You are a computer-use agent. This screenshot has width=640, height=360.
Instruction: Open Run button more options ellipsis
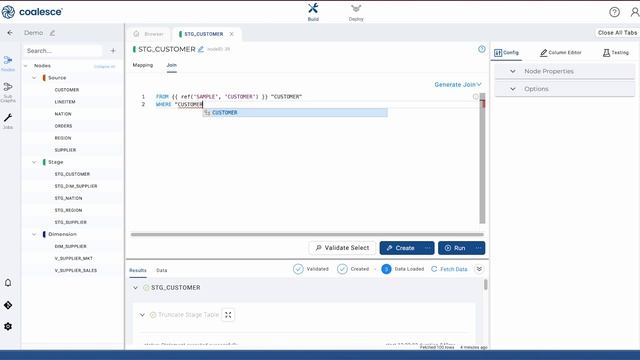click(x=478, y=248)
